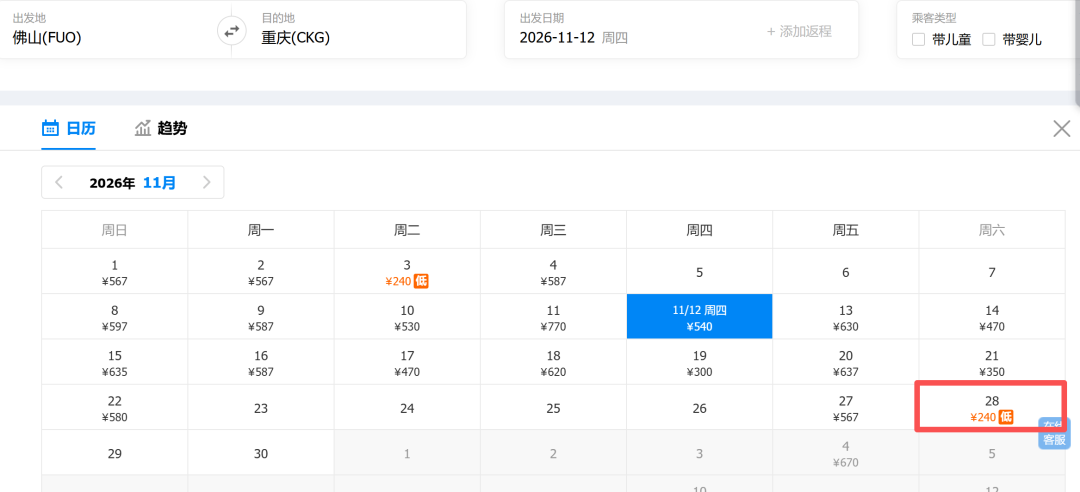Screen dimensions: 1080x492
Task: Close the calendar panel
Action: (x=1061, y=128)
